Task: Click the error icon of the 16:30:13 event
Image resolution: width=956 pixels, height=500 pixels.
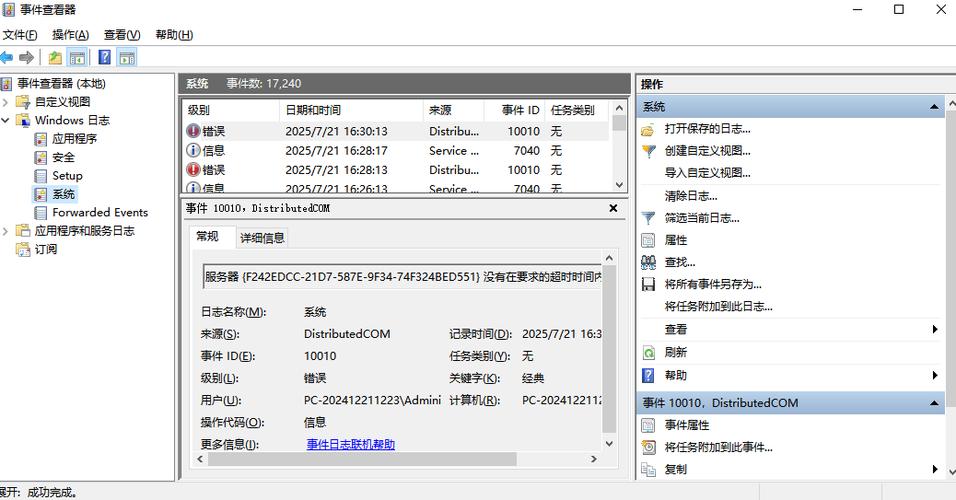Action: (193, 131)
